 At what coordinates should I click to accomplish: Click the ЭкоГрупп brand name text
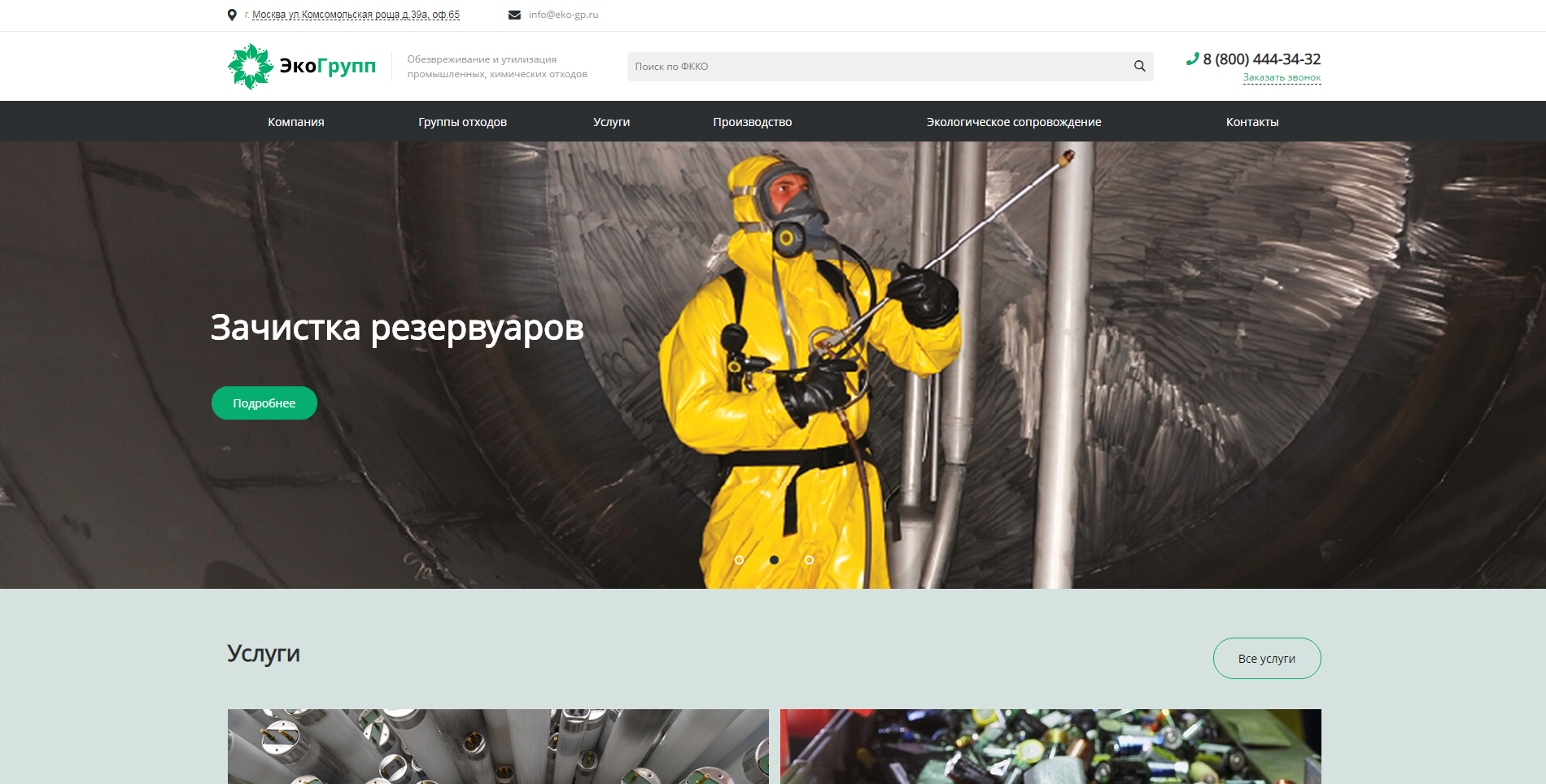pyautogui.click(x=328, y=66)
